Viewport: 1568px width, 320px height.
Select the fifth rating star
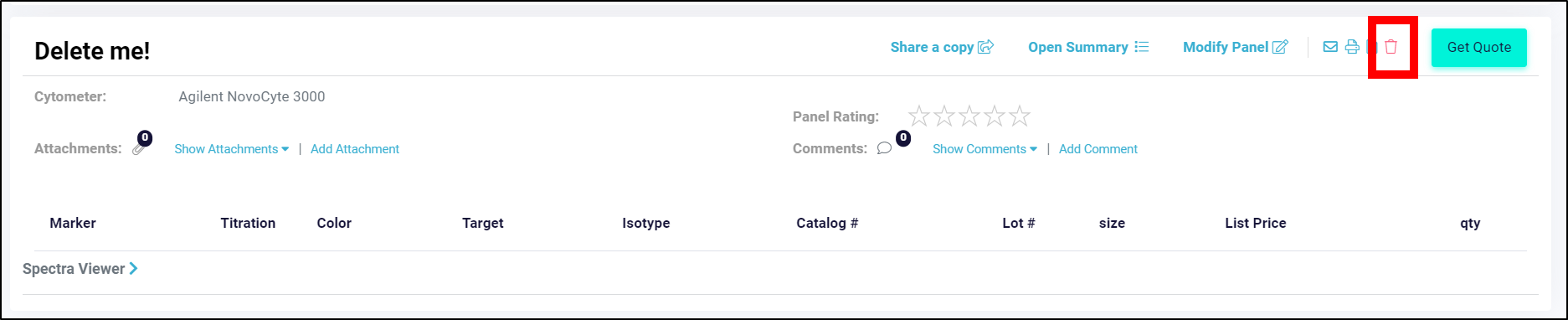click(x=1020, y=116)
